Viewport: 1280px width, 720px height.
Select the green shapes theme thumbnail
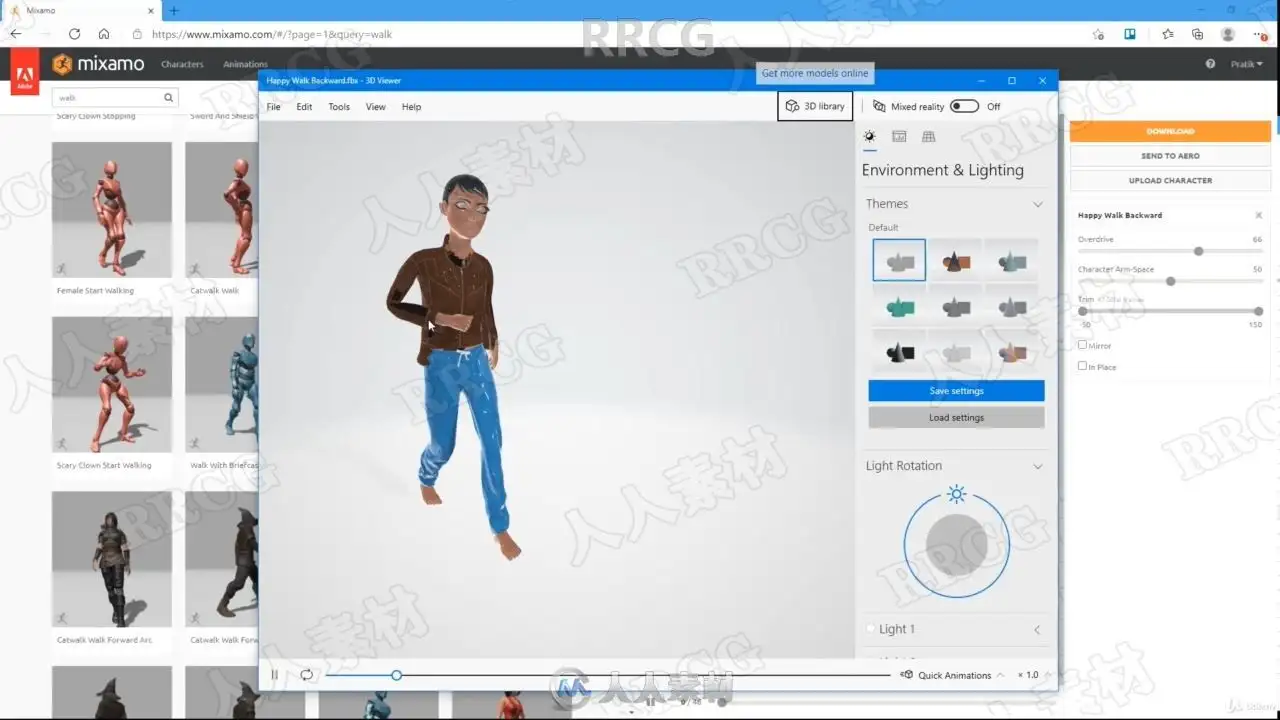tap(899, 306)
